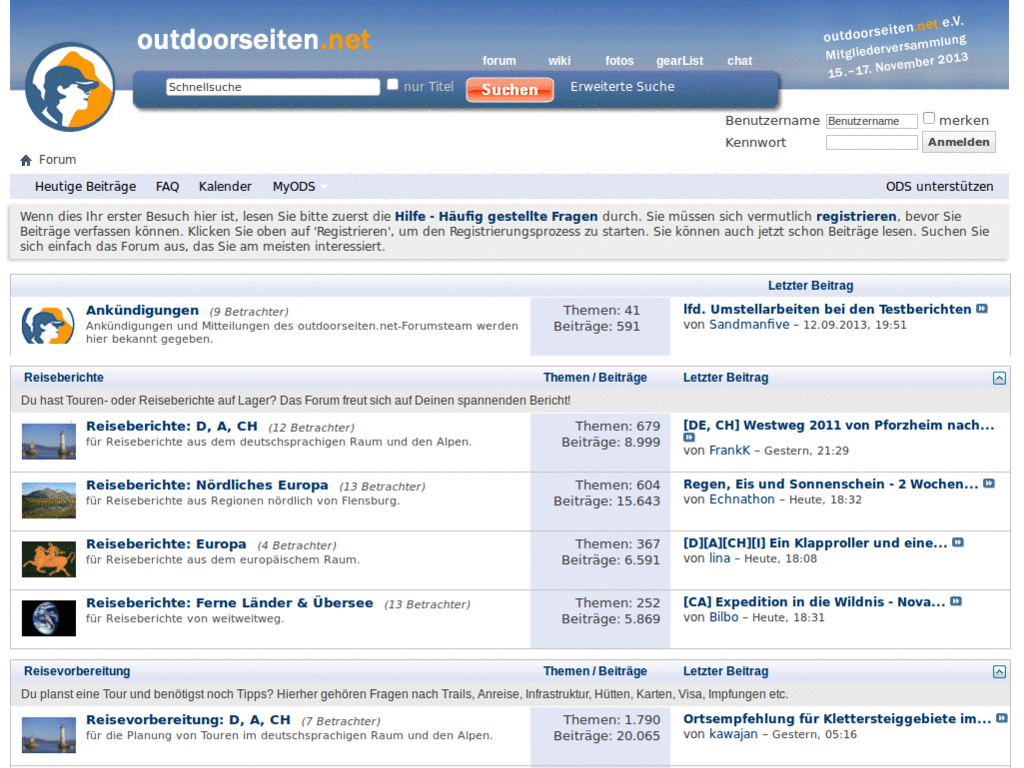The width and height of the screenshot is (1024, 768).
Task: Click the outdoorseiten.net round logo
Action: tap(70, 87)
